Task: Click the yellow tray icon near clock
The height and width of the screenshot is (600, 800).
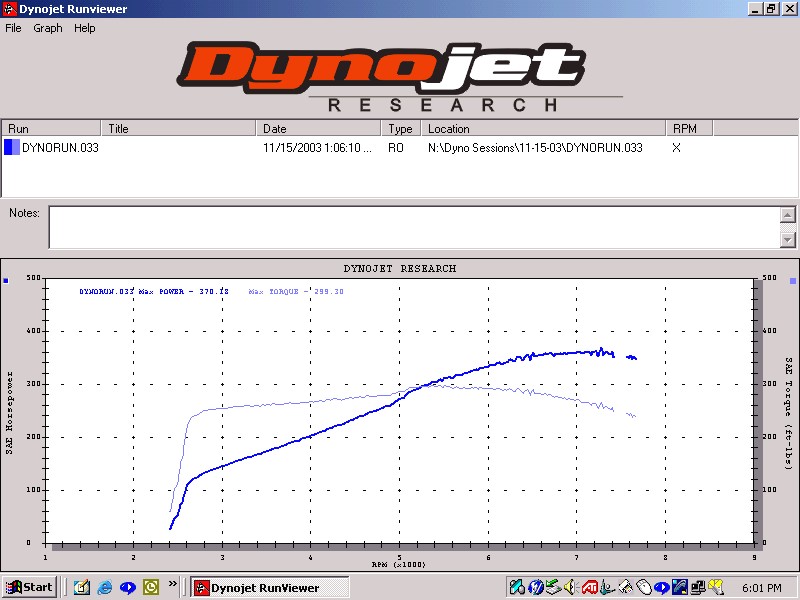Action: [x=716, y=588]
